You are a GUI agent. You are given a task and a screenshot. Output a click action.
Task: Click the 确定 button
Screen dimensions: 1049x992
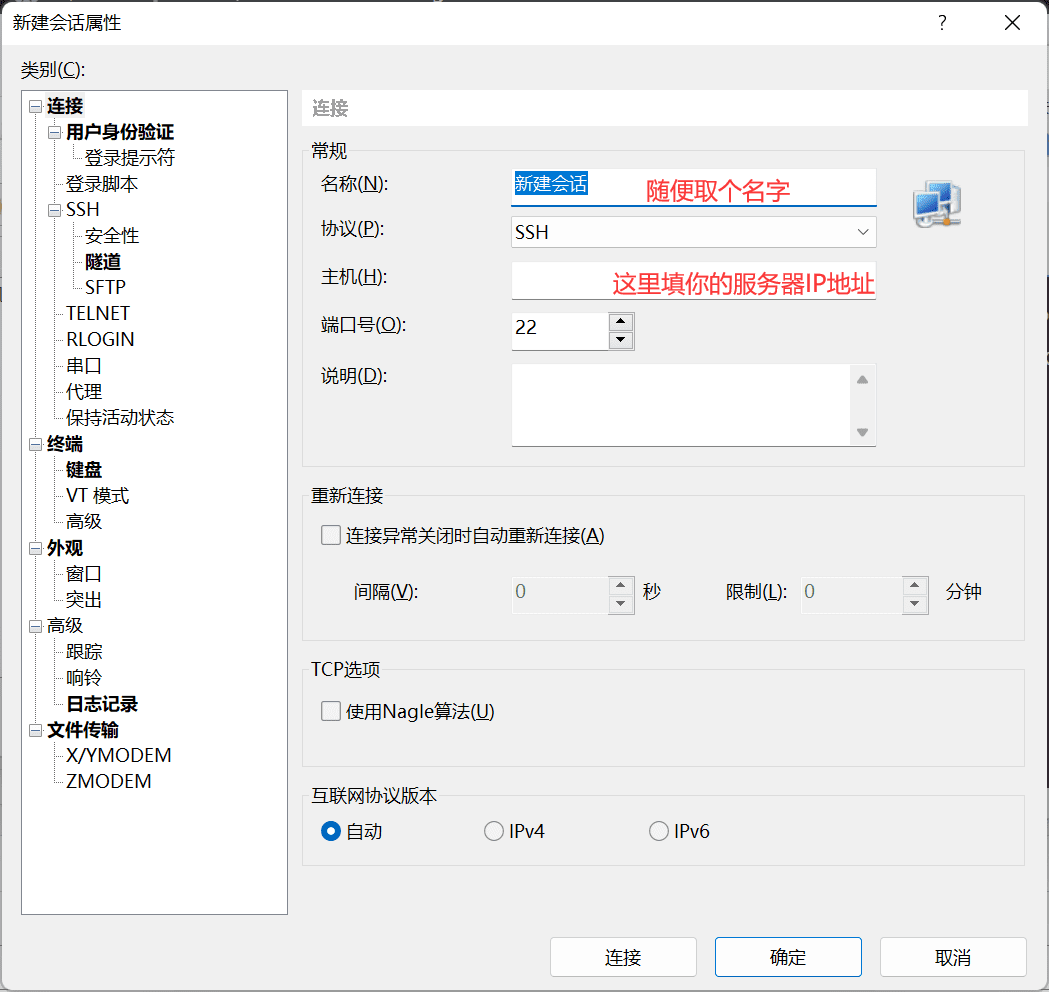(x=788, y=957)
